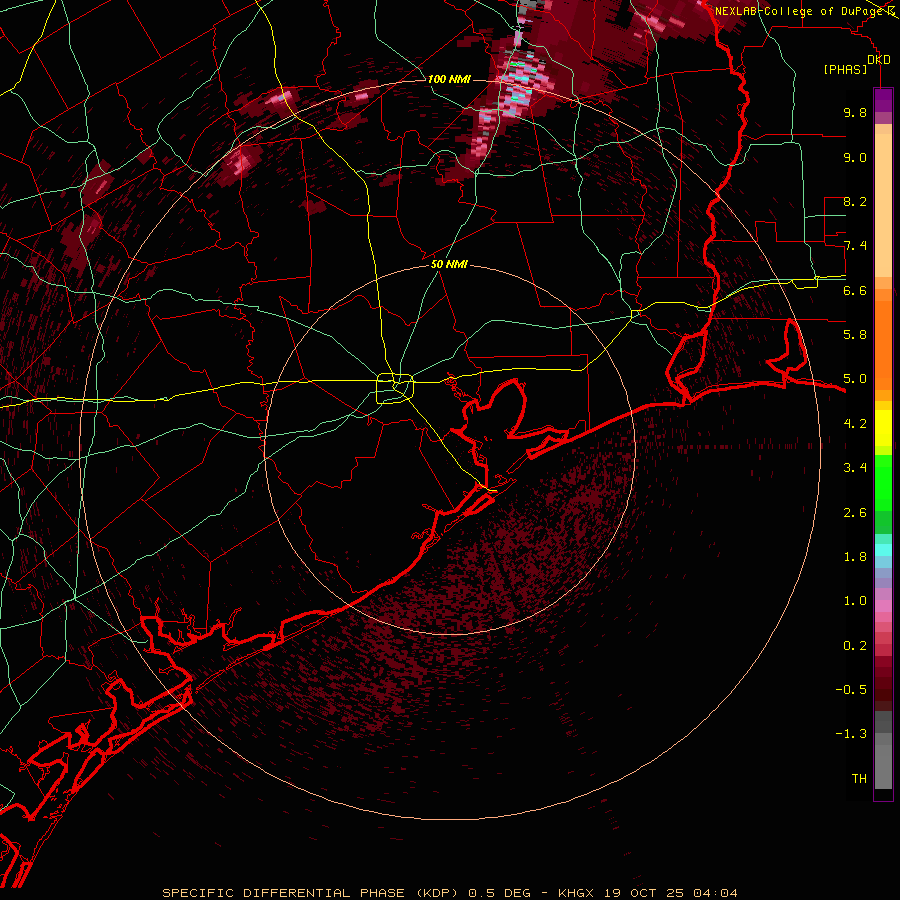Viewport: 900px width, 900px height.
Task: Click the 5.8 scale value
Action: [855, 335]
